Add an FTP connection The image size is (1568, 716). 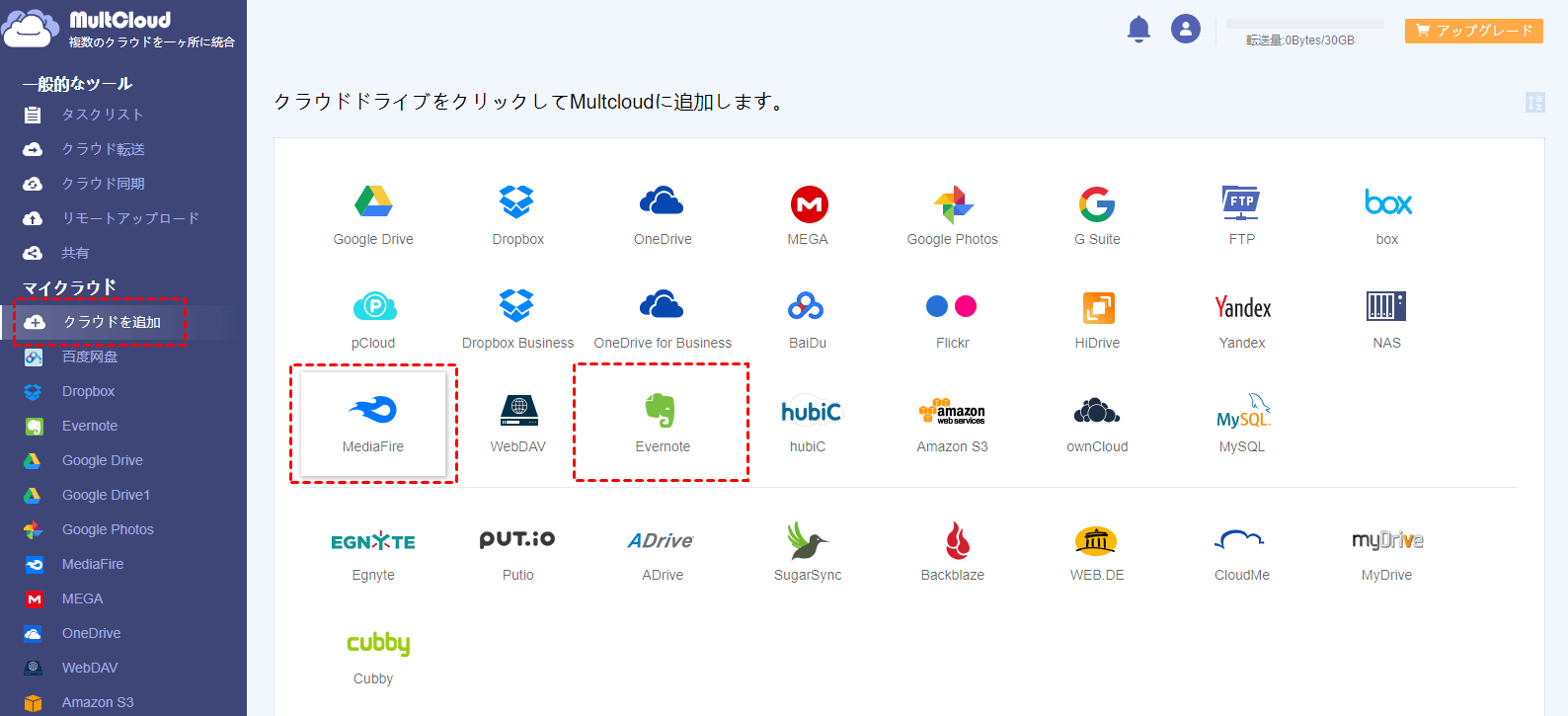[1242, 215]
